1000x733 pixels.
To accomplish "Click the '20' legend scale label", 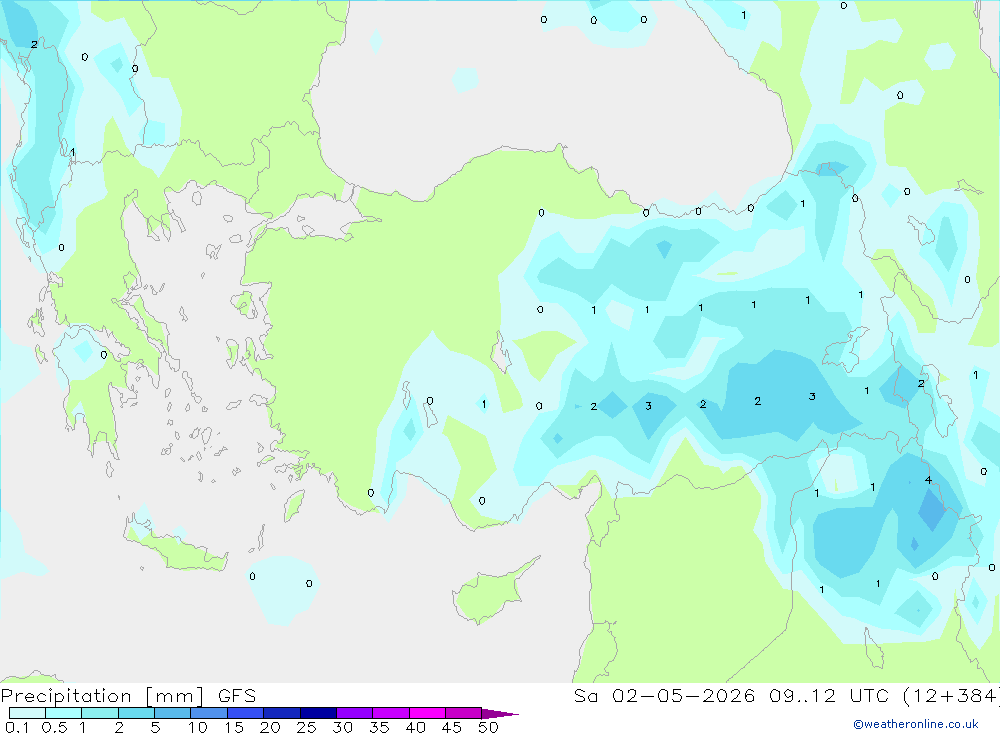I will 270,727.
